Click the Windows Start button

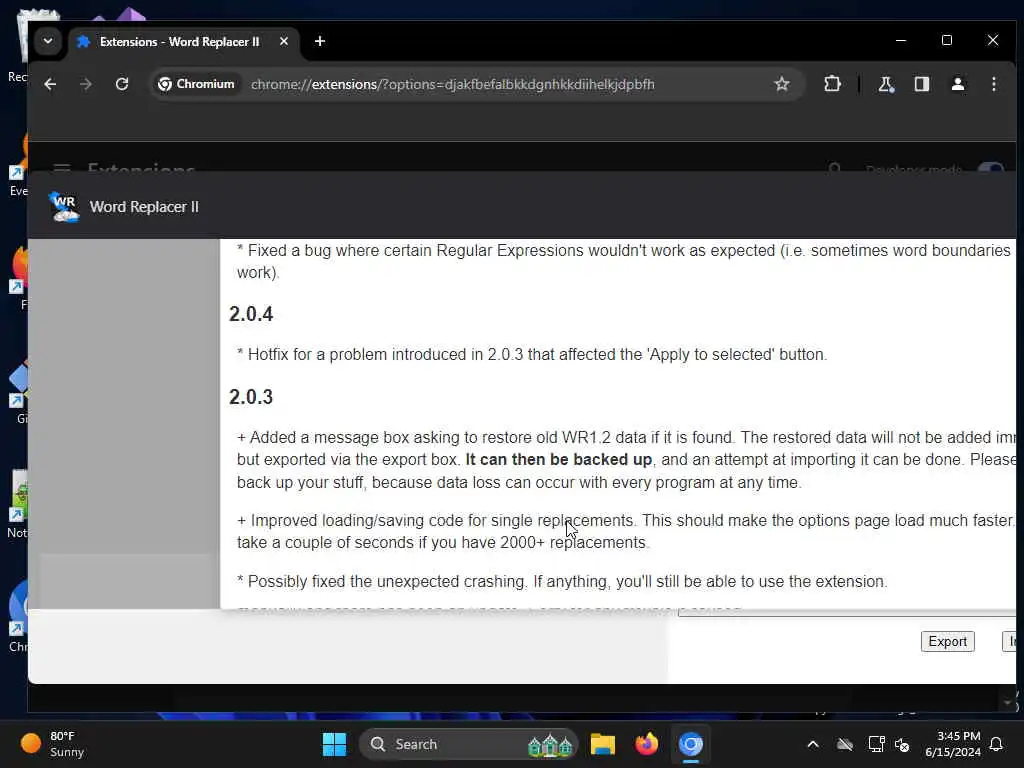tap(334, 744)
